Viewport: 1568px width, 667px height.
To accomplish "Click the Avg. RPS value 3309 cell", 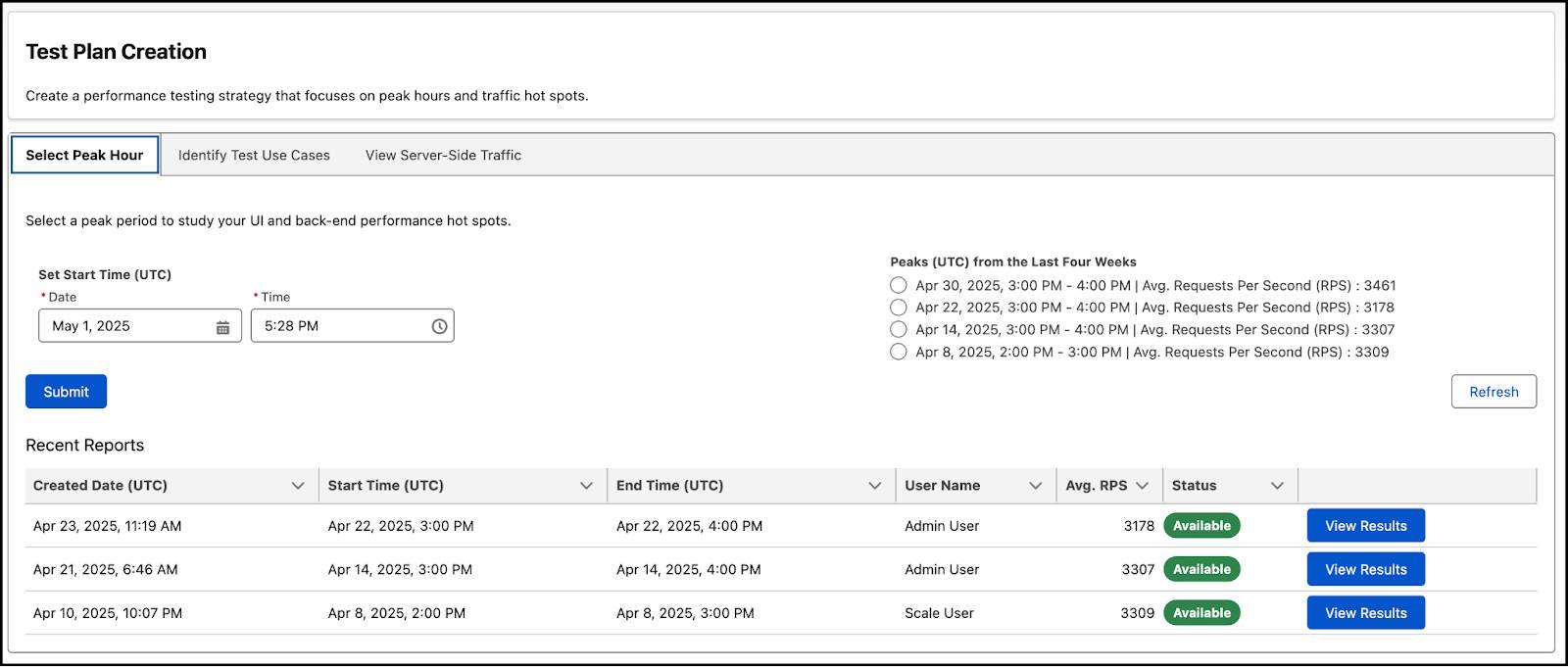I will (x=1138, y=613).
